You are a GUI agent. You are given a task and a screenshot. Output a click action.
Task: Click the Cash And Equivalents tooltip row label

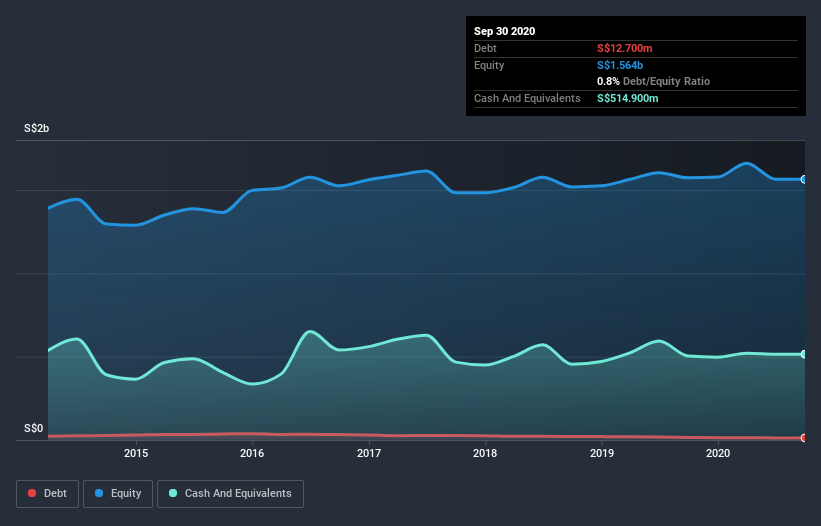527,98
